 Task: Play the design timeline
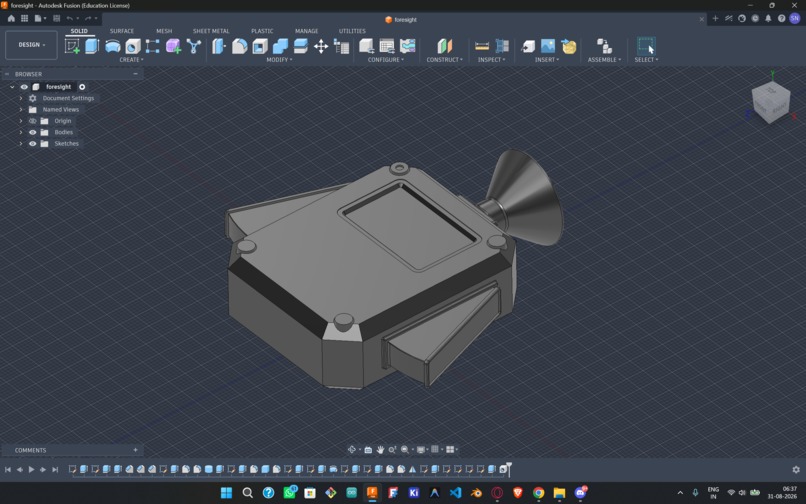(31, 470)
